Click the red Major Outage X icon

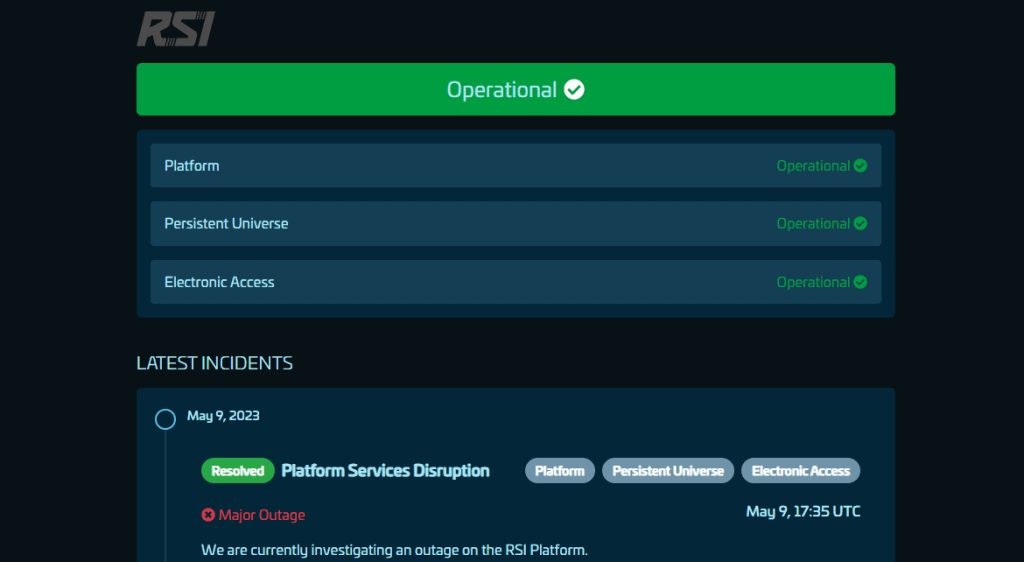(x=208, y=515)
